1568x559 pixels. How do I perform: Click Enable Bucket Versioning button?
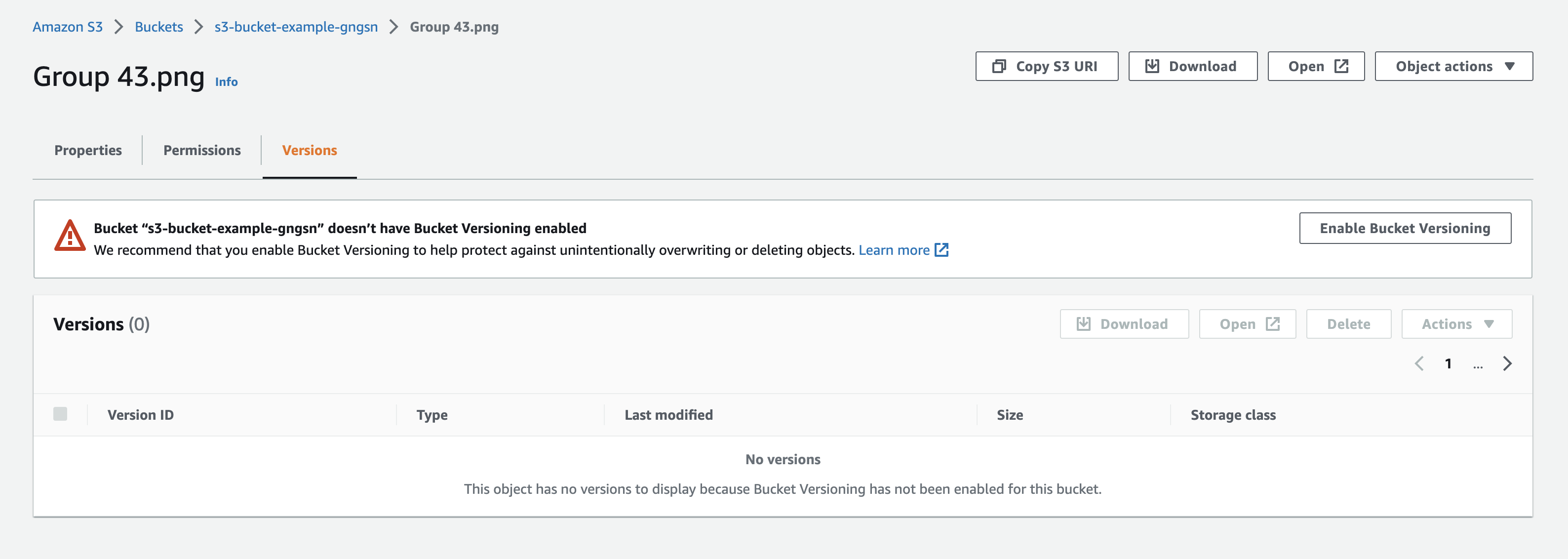pos(1404,228)
